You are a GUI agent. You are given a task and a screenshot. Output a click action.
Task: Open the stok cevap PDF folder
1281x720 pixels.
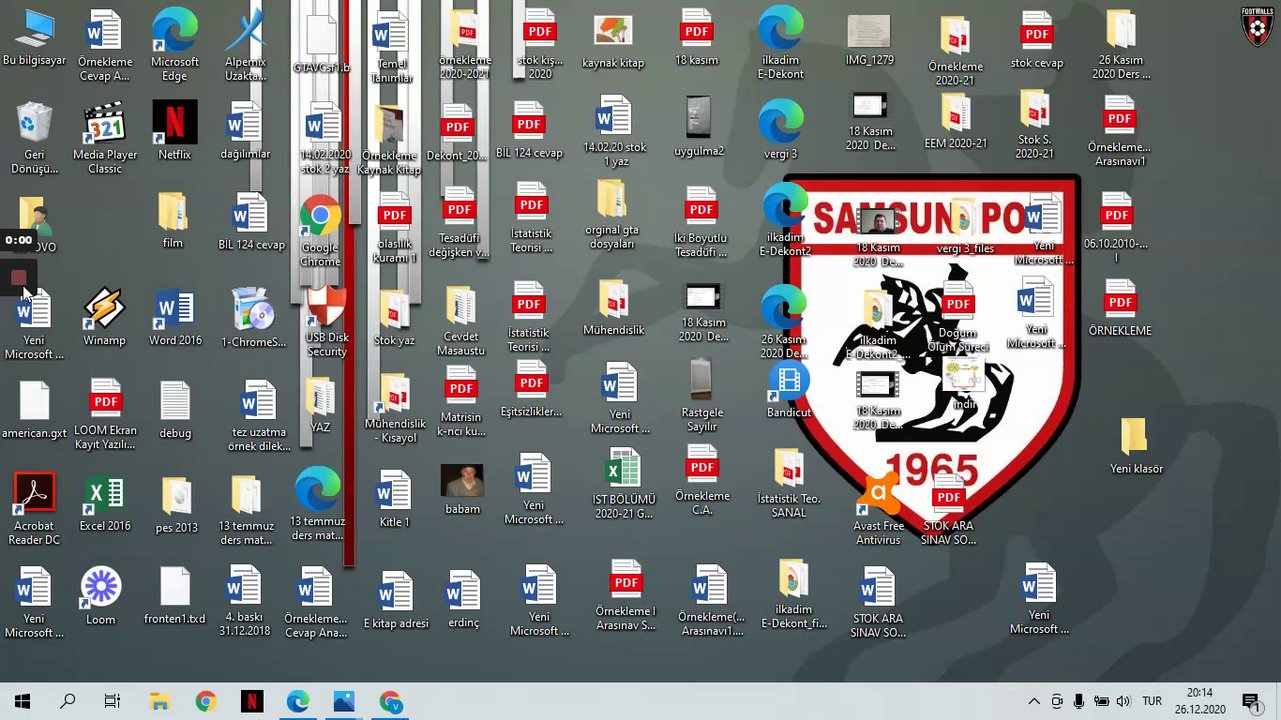click(x=1036, y=41)
